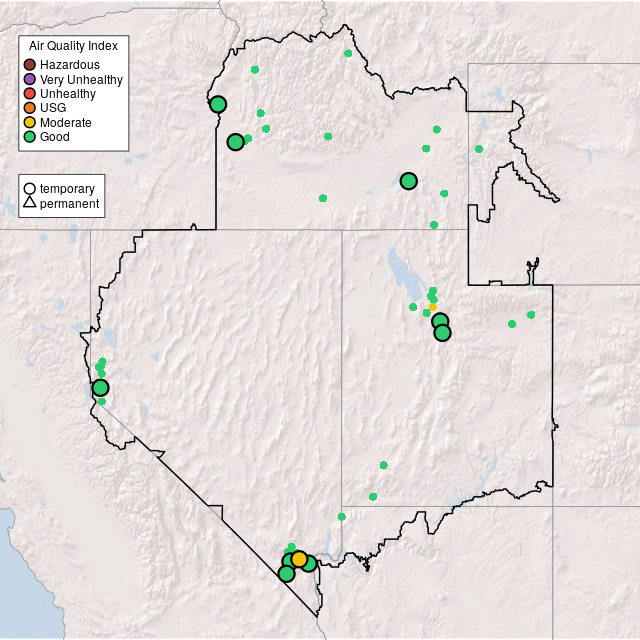Viewport: 640px width, 640px height.
Task: Click the Unhealthy red legend swatch
Action: coord(30,93)
